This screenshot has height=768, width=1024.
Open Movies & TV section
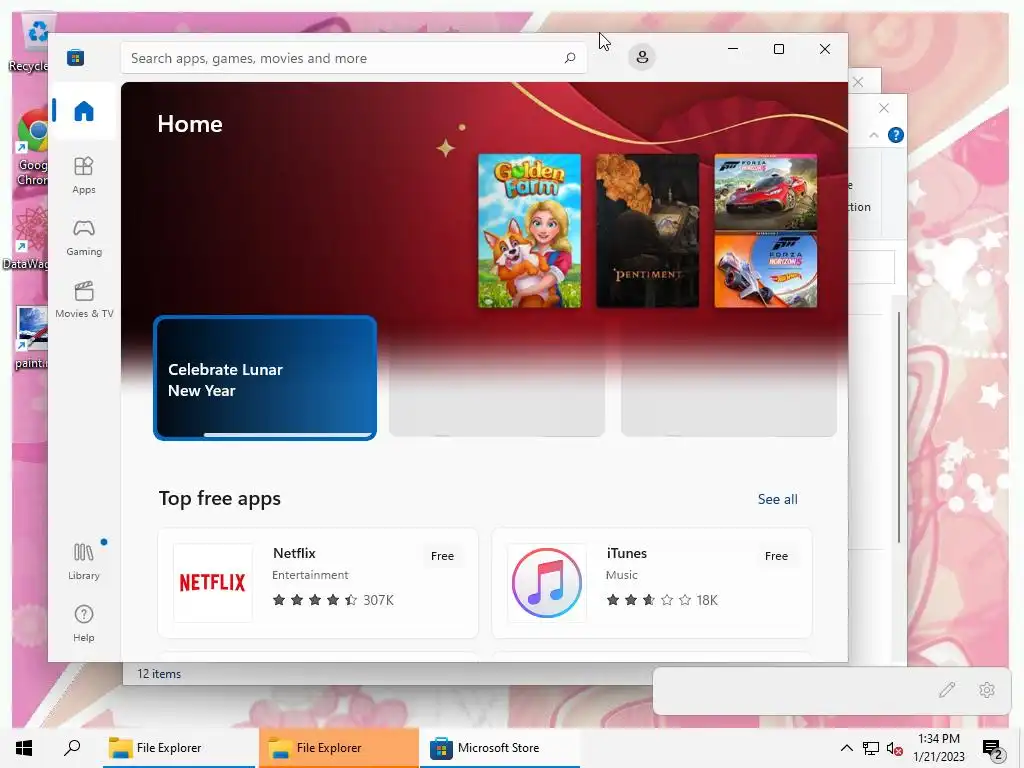pyautogui.click(x=84, y=300)
